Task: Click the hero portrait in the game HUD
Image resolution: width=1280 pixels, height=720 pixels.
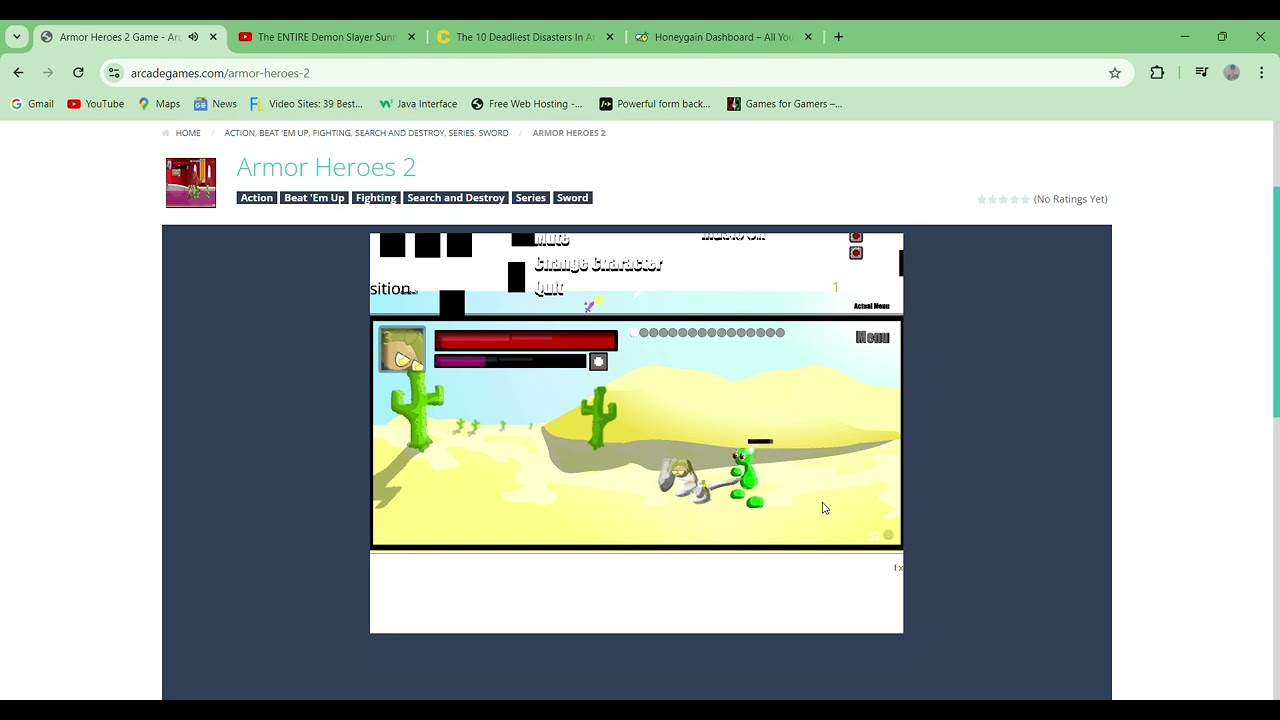Action: click(x=402, y=350)
